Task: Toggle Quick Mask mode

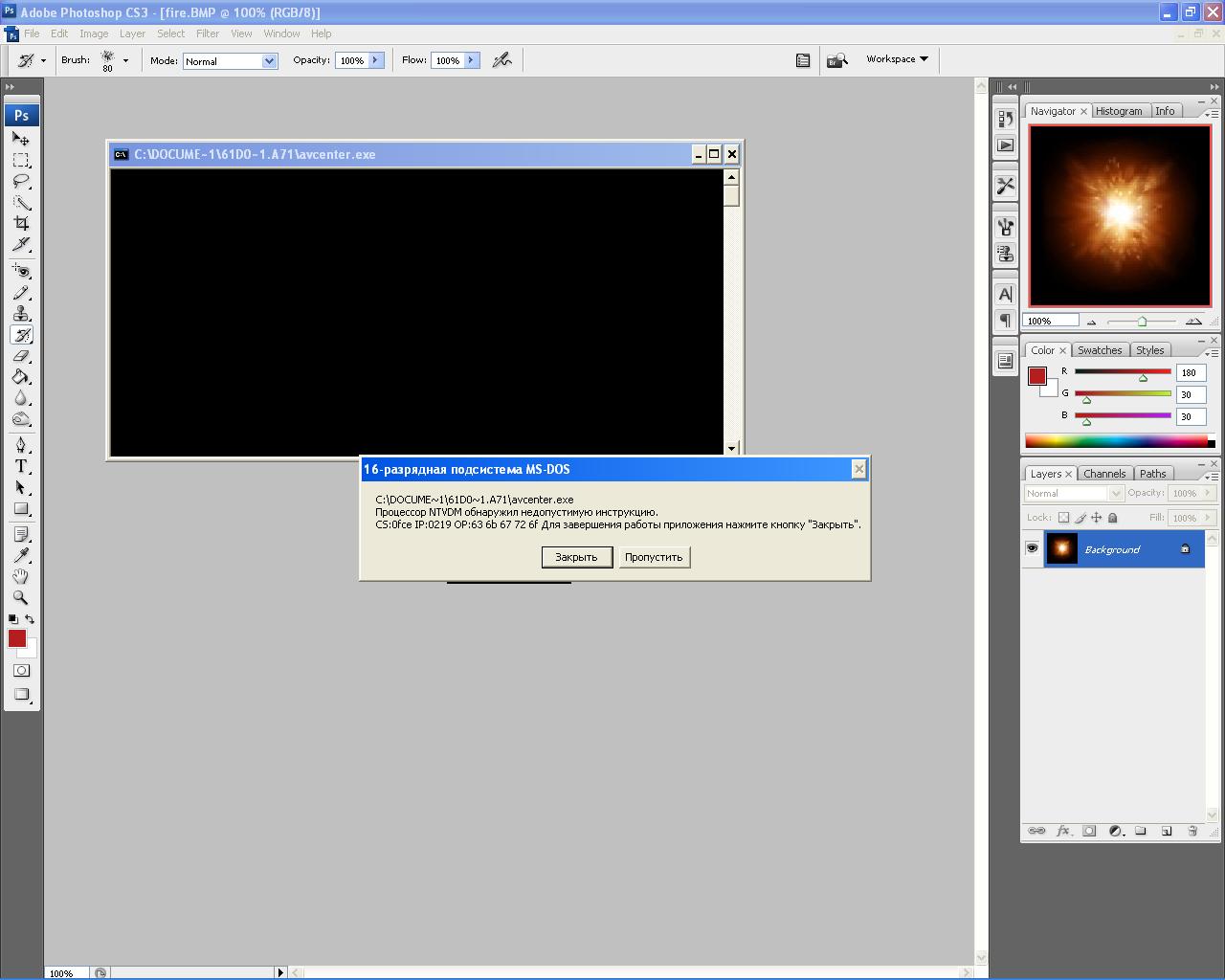Action: point(21,670)
